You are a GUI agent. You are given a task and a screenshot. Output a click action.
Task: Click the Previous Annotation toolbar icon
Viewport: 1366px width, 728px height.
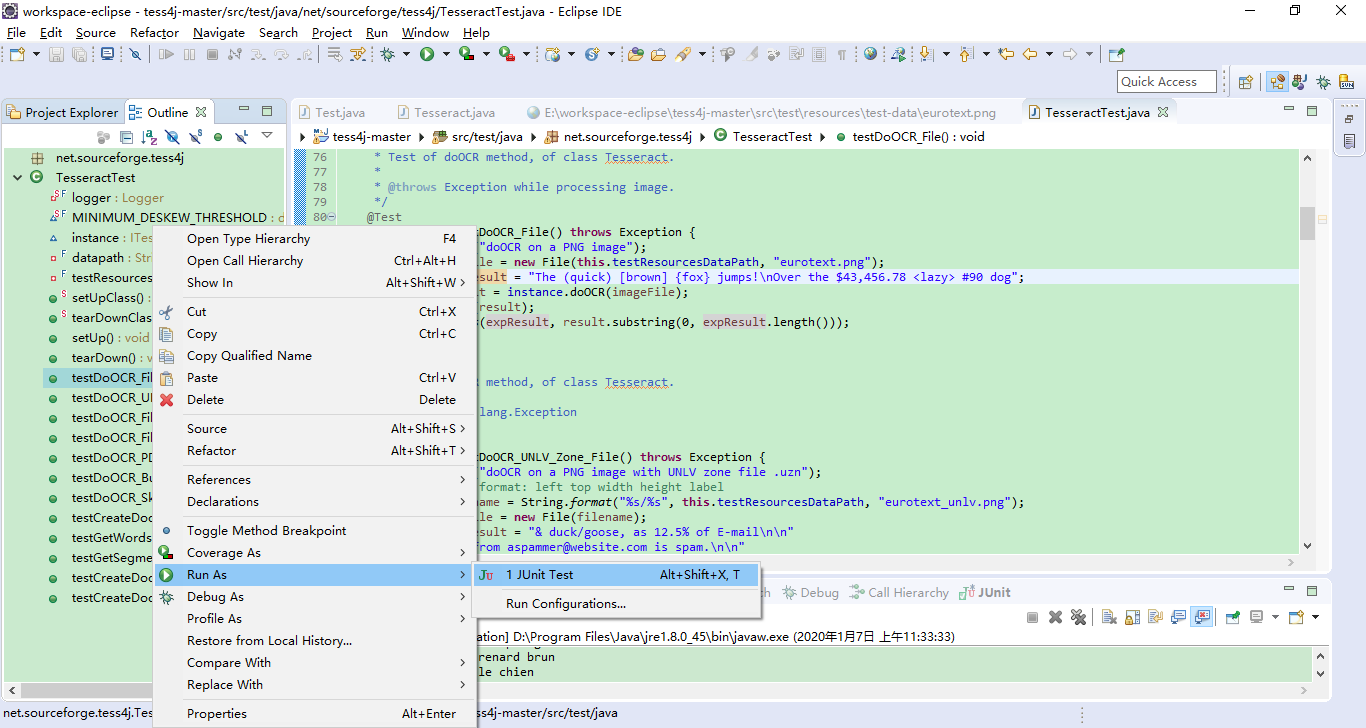[x=965, y=54]
